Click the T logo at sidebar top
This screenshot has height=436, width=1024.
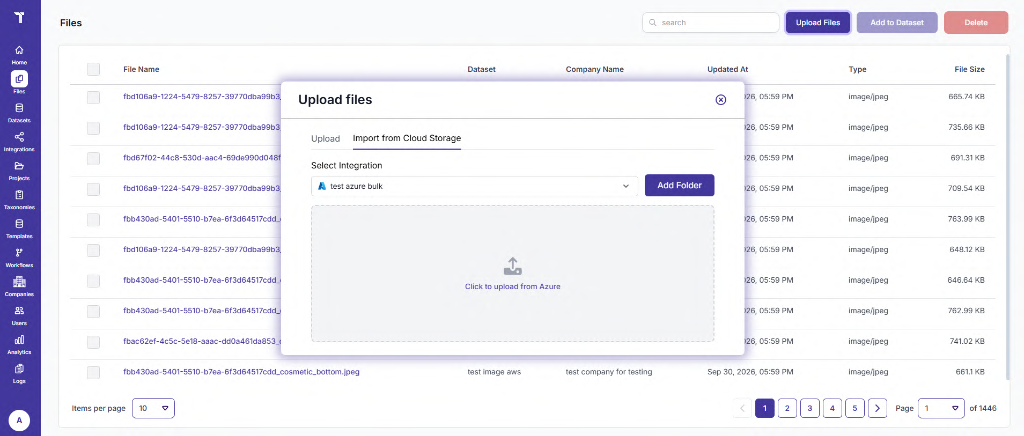pyautogui.click(x=20, y=18)
